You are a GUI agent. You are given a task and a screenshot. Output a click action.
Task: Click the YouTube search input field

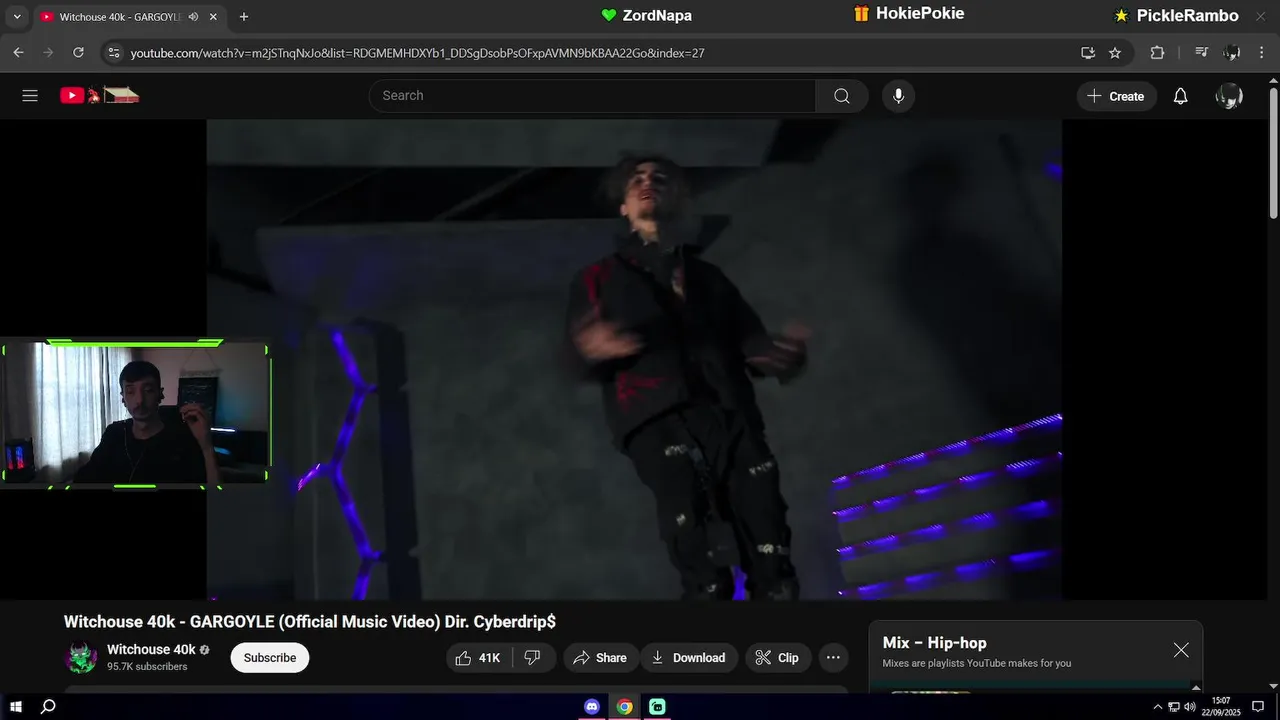(592, 96)
